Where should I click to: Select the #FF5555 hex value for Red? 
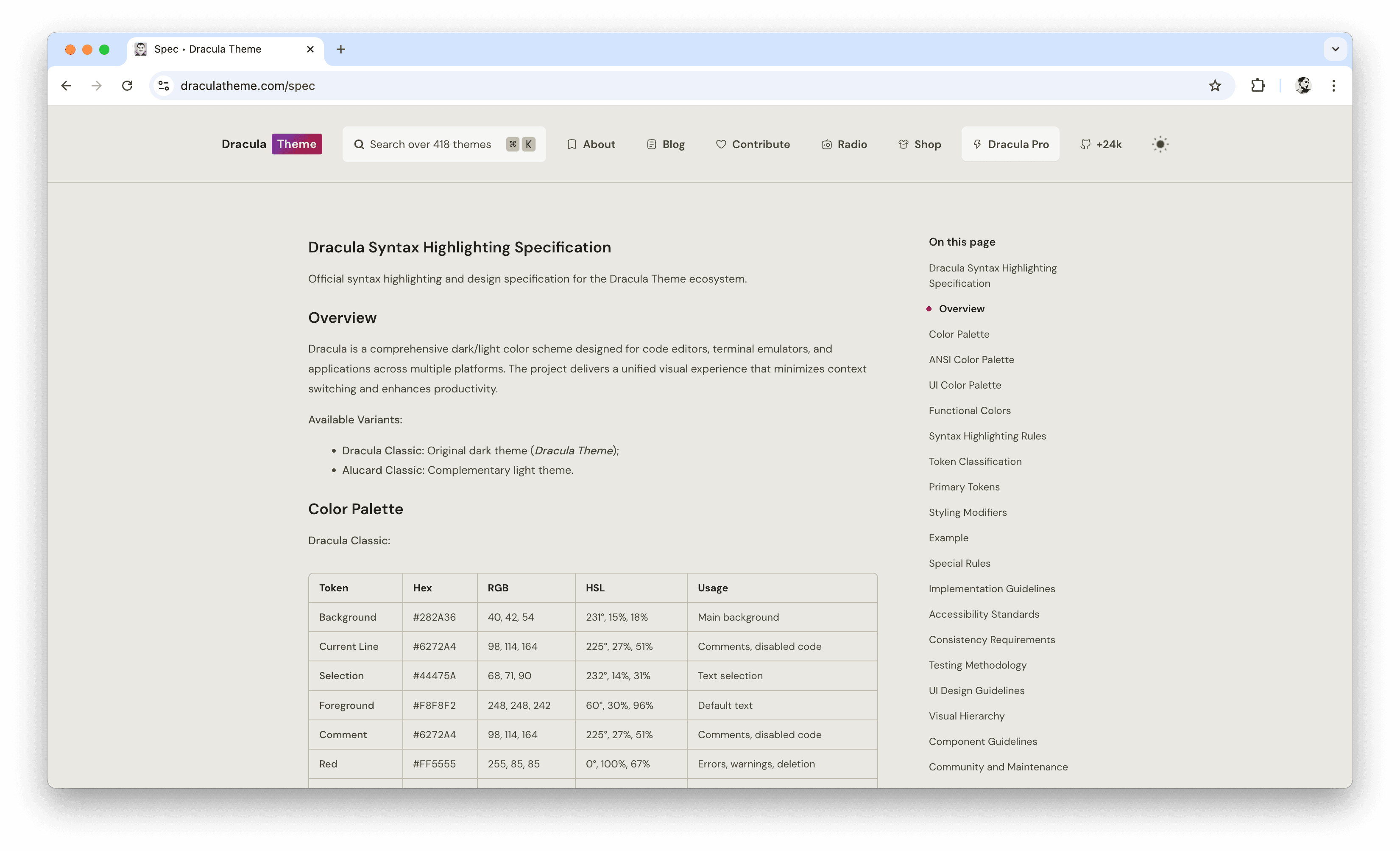pos(434,764)
